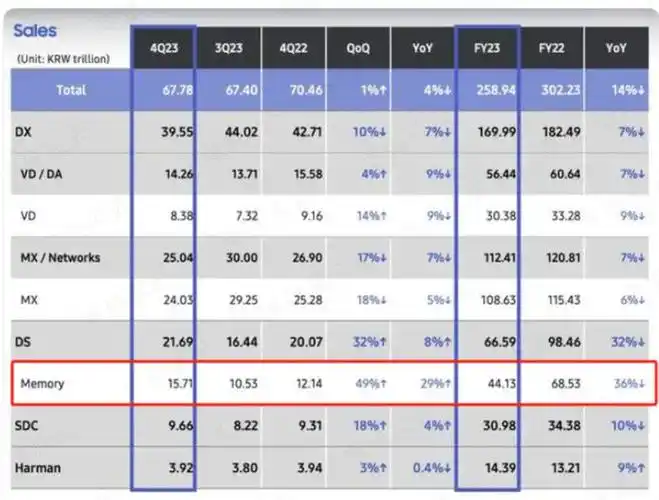Select the Memory row label
Viewport: 659px width, 500px height.
(x=42, y=383)
